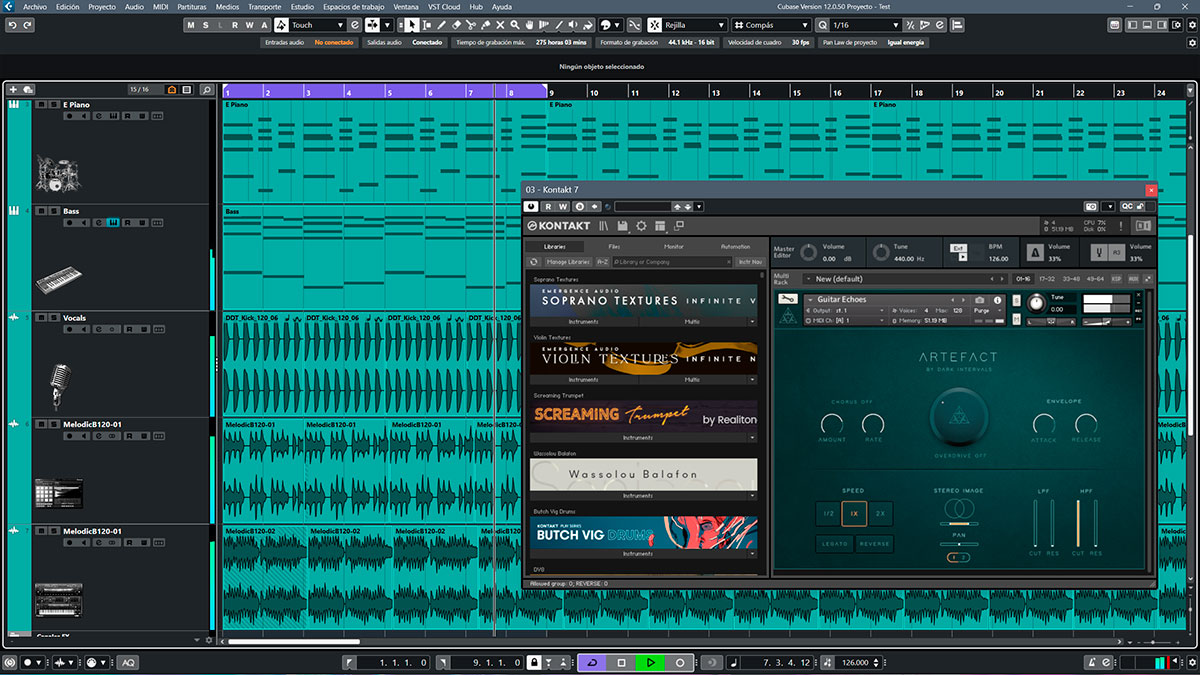Screen dimensions: 1200x675
Task: Switch to Kontakt Monitor tab
Action: [674, 246]
